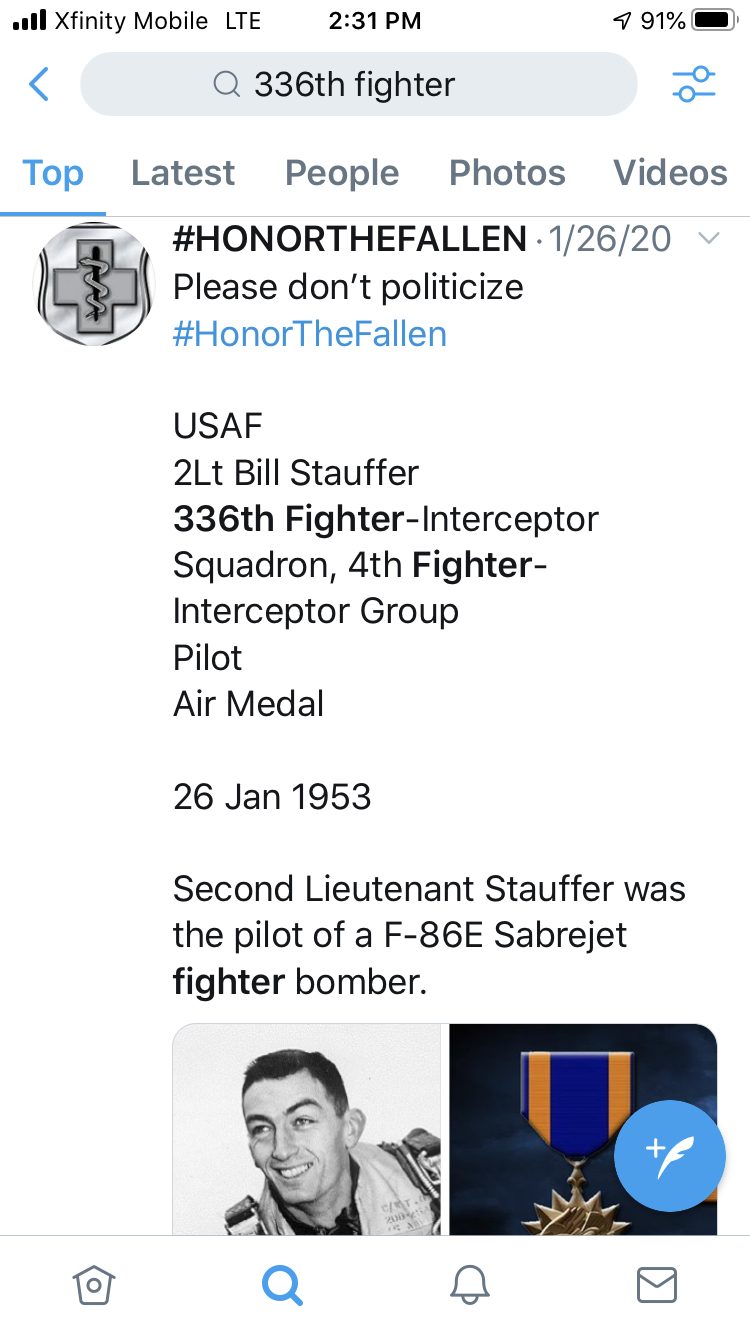Open search filter settings icon
The height and width of the screenshot is (1334, 750).
[694, 85]
